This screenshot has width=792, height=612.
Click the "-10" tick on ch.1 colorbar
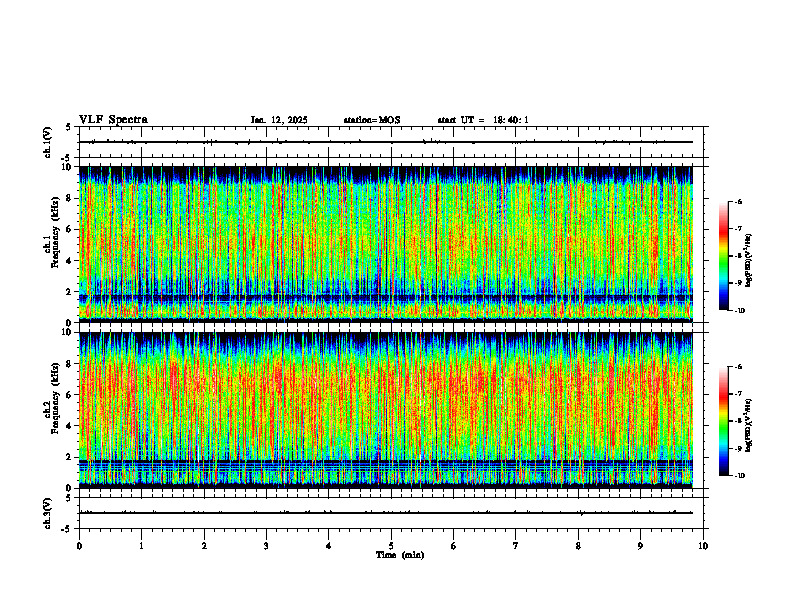[x=739, y=311]
